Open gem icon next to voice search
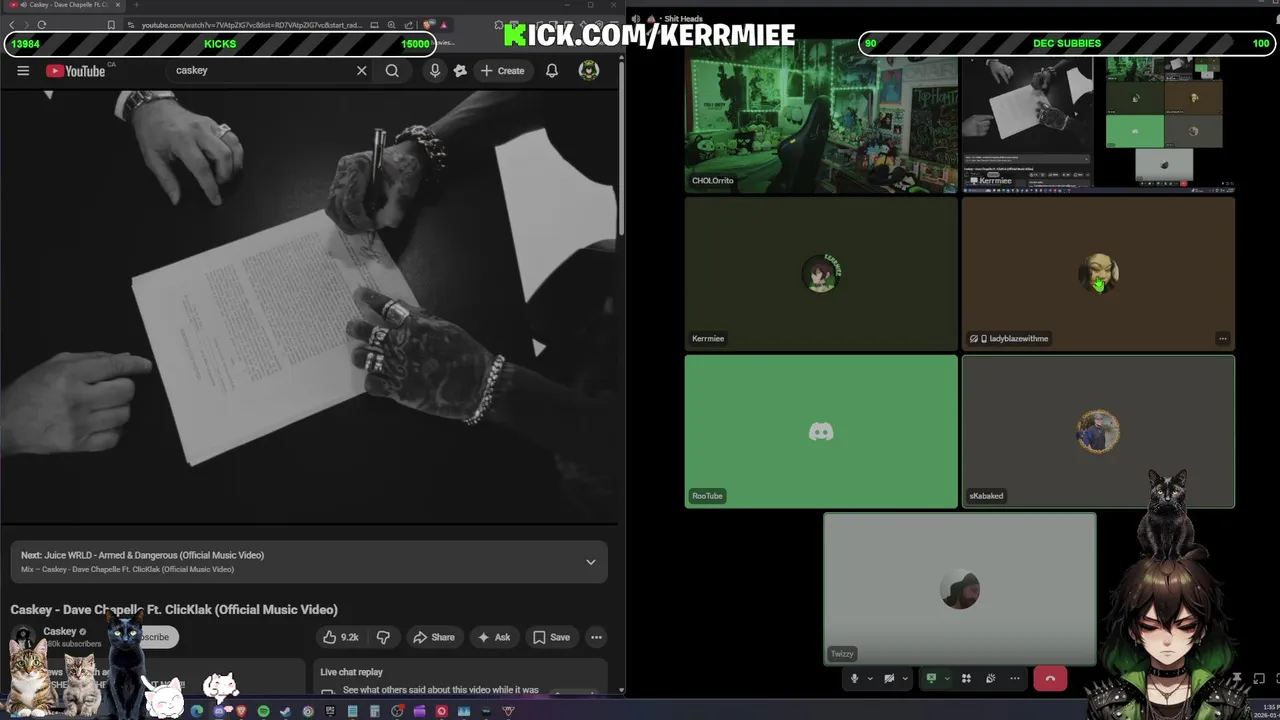 pos(460,71)
